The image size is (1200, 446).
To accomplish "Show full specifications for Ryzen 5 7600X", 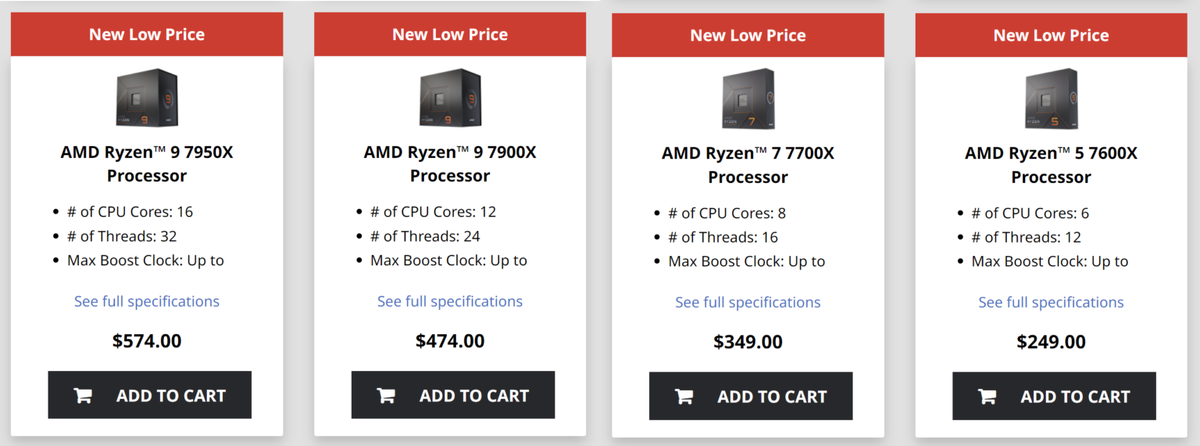I will [1050, 302].
